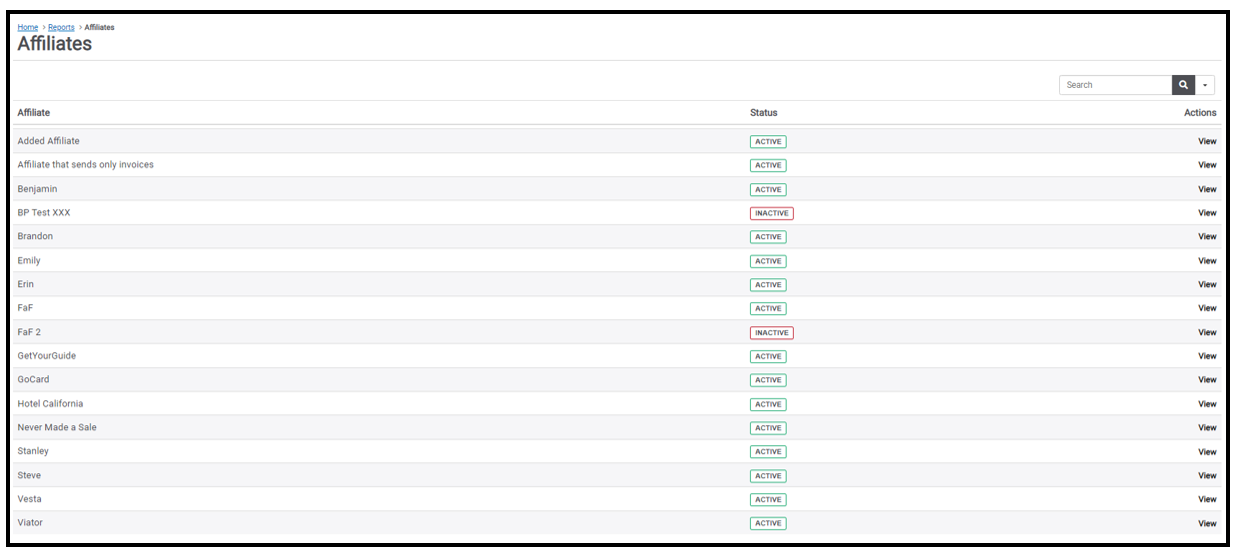The image size is (1236, 556).
Task: Click the ACTIVE badge for Benjamin
Action: pos(768,189)
